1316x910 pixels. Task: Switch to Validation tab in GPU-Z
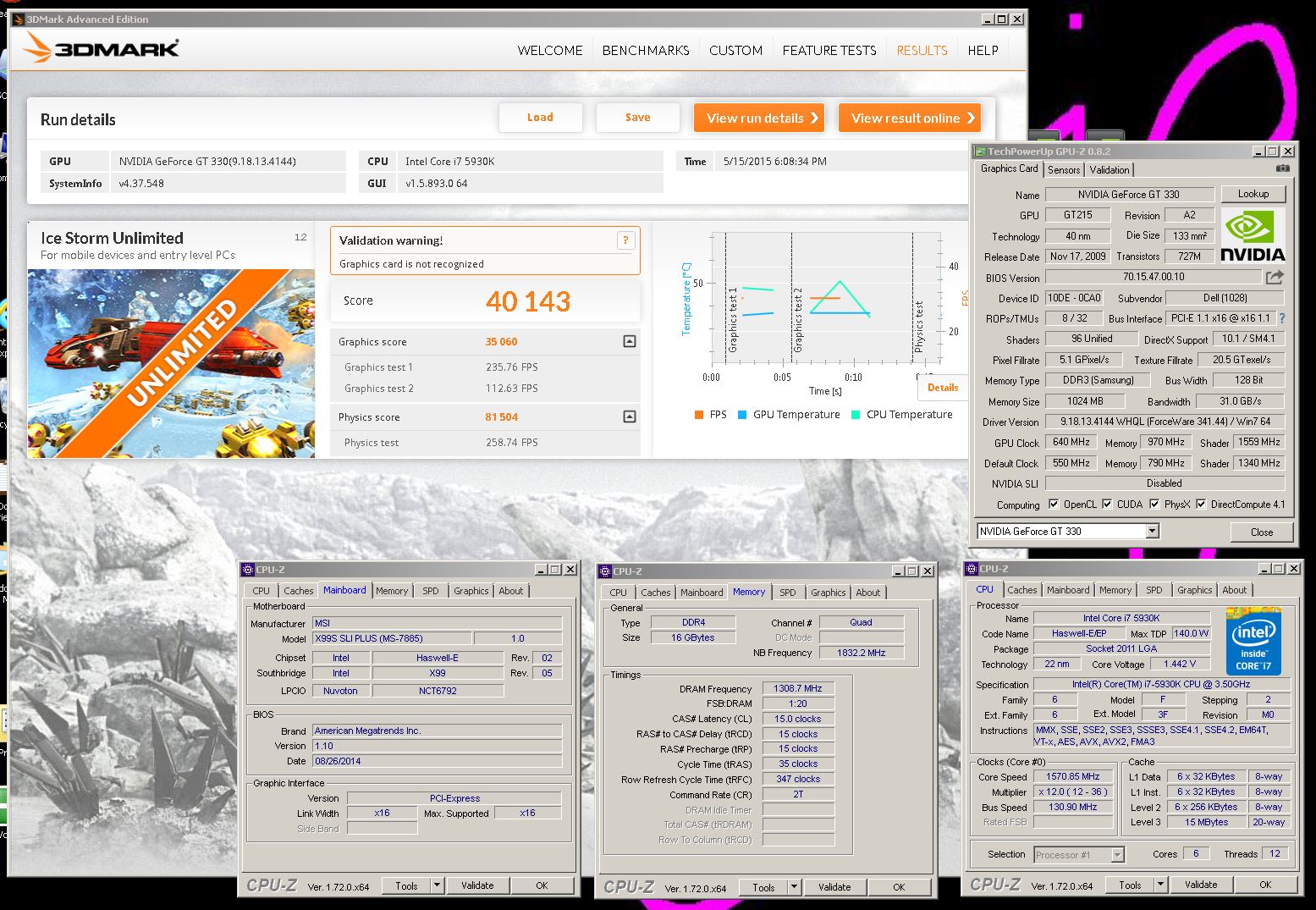click(1109, 169)
